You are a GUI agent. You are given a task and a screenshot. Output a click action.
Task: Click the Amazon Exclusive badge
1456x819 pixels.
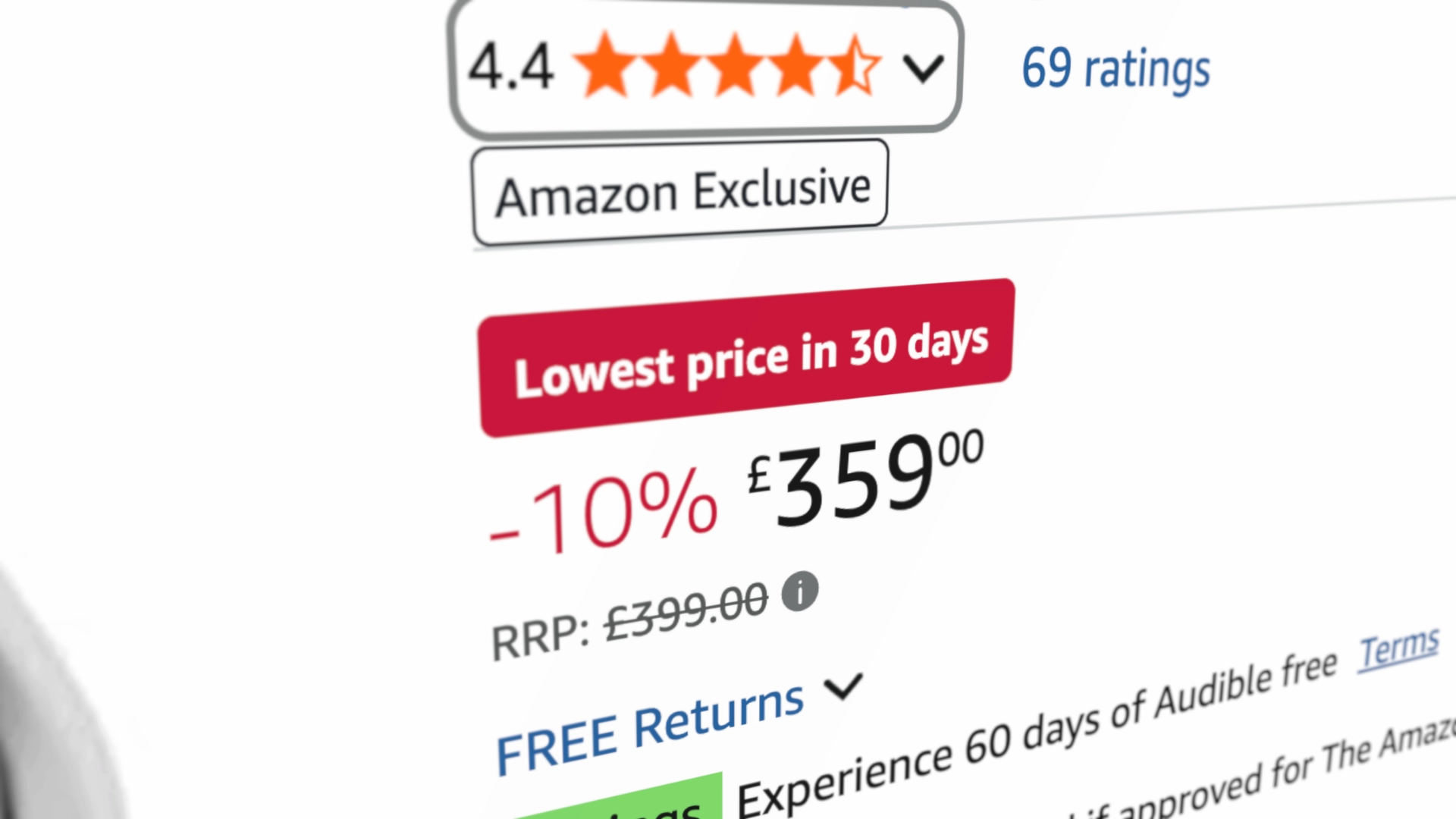(680, 192)
